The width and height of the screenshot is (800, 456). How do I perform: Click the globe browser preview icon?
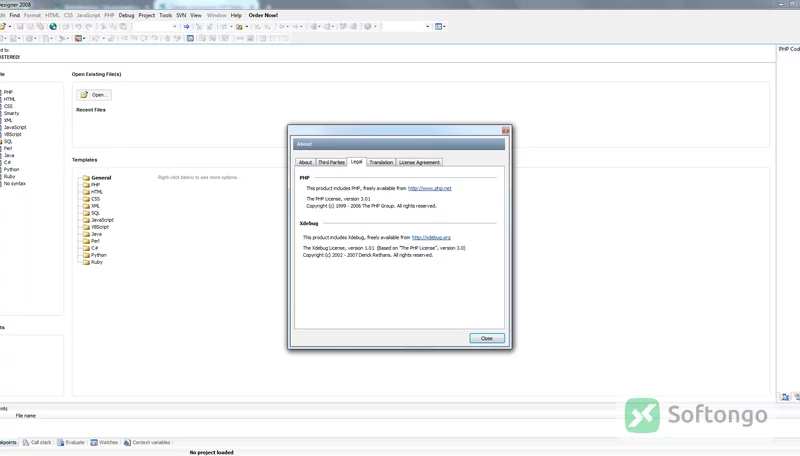[53, 27]
